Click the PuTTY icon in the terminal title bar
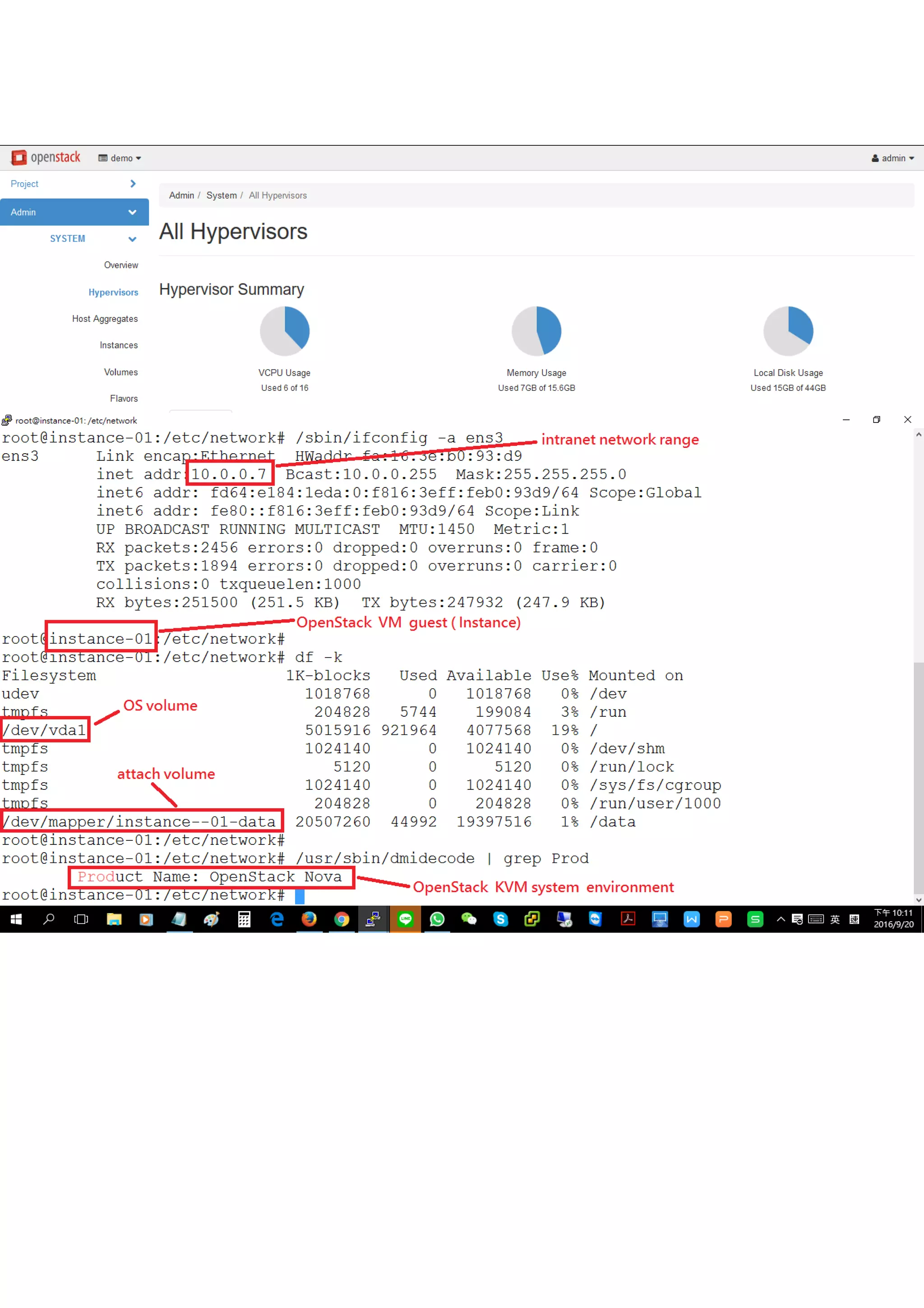The image size is (924, 1308). (x=7, y=421)
